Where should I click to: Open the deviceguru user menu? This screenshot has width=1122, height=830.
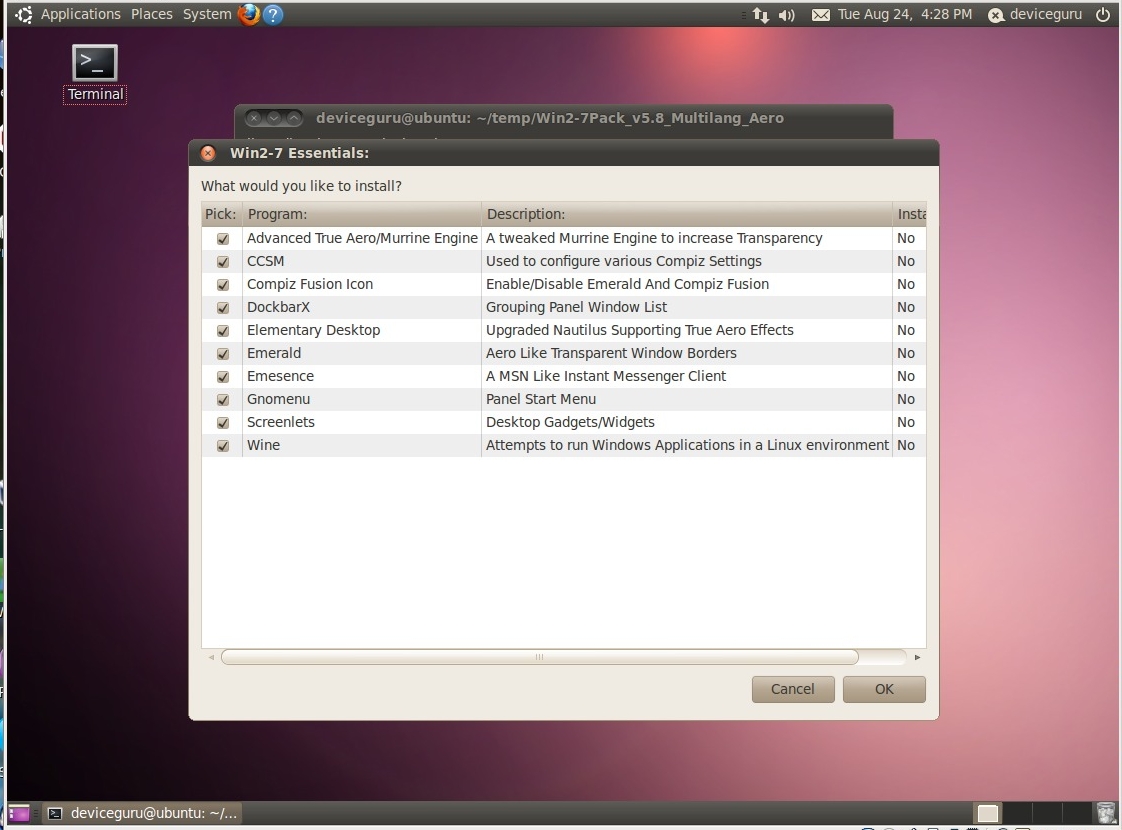point(1035,15)
